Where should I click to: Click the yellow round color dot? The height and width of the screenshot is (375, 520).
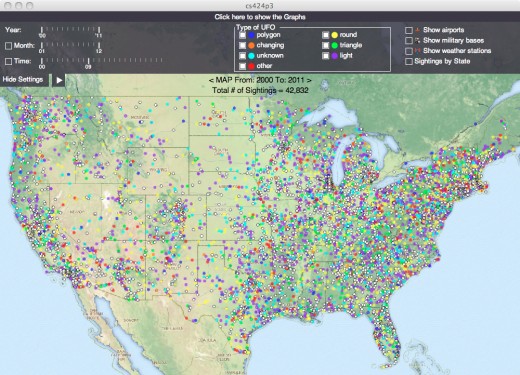335,35
